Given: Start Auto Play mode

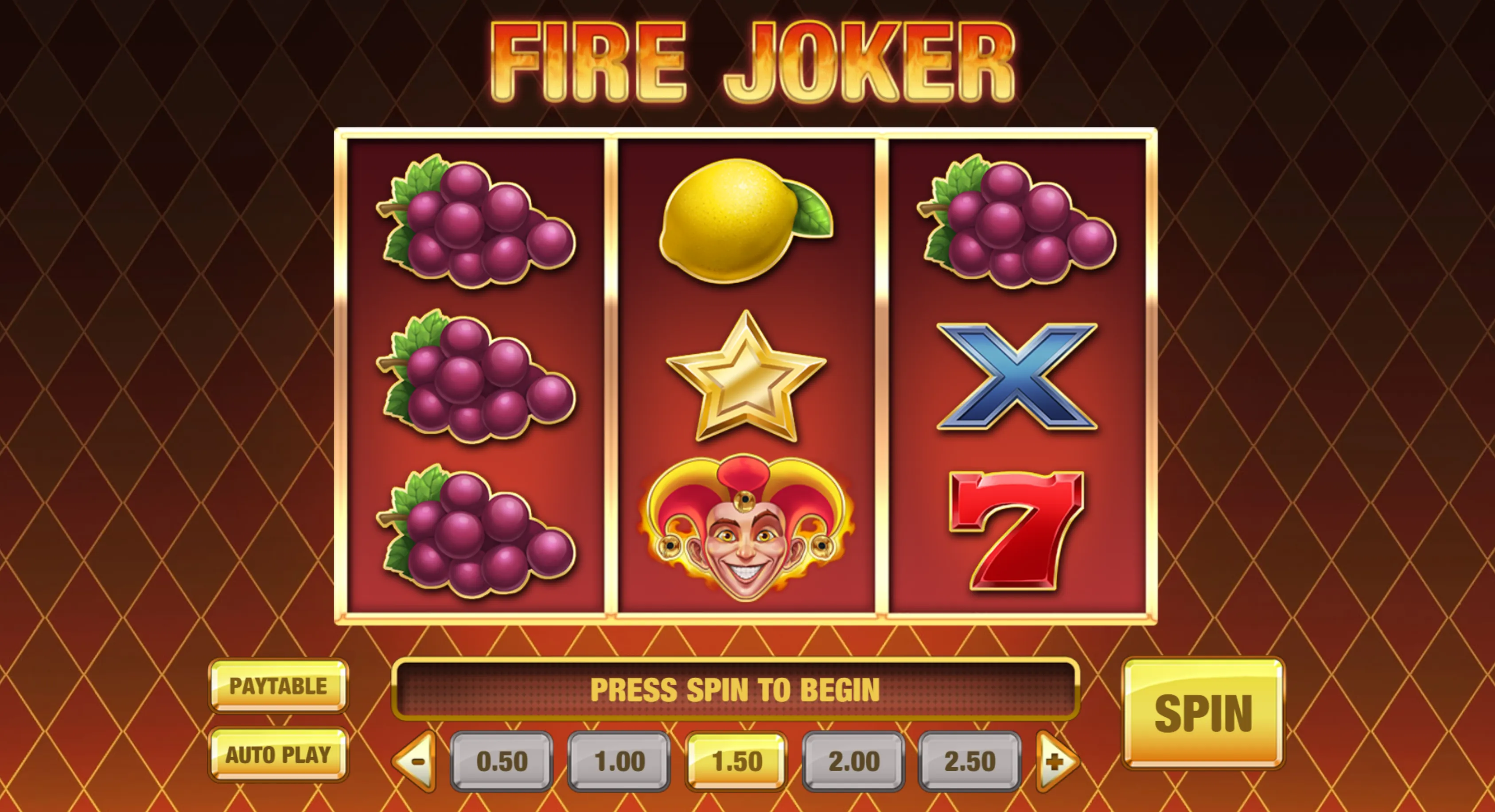Looking at the screenshot, I should (279, 754).
